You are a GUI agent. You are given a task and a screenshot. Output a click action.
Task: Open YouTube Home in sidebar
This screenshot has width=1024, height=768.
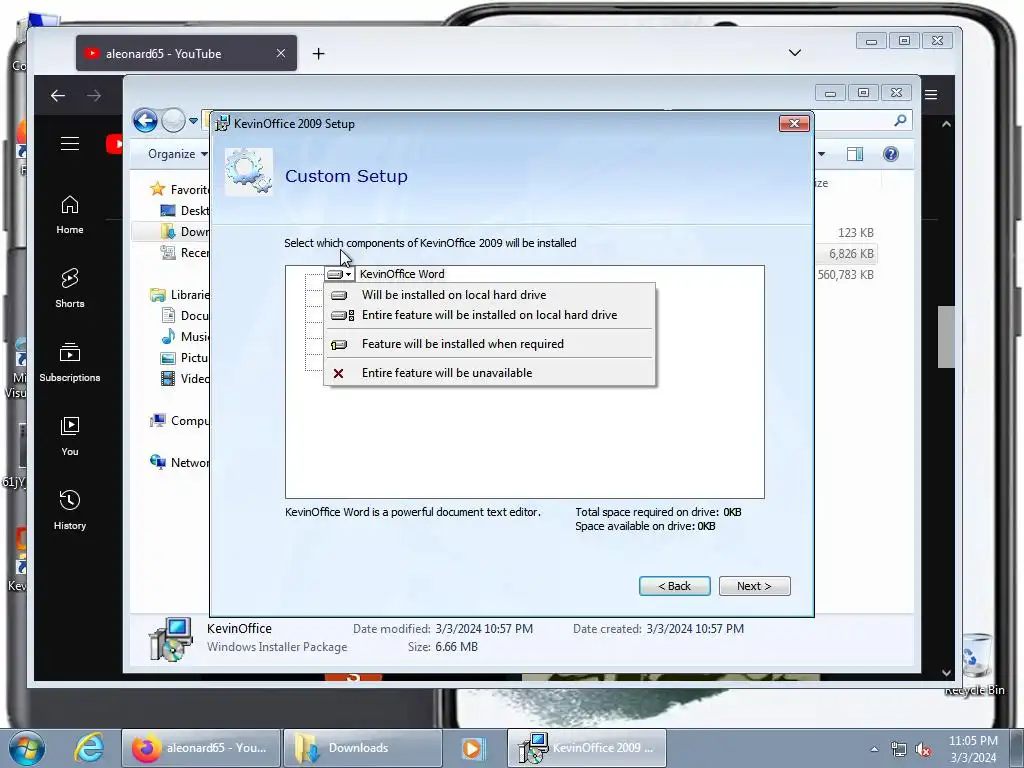pos(70,215)
